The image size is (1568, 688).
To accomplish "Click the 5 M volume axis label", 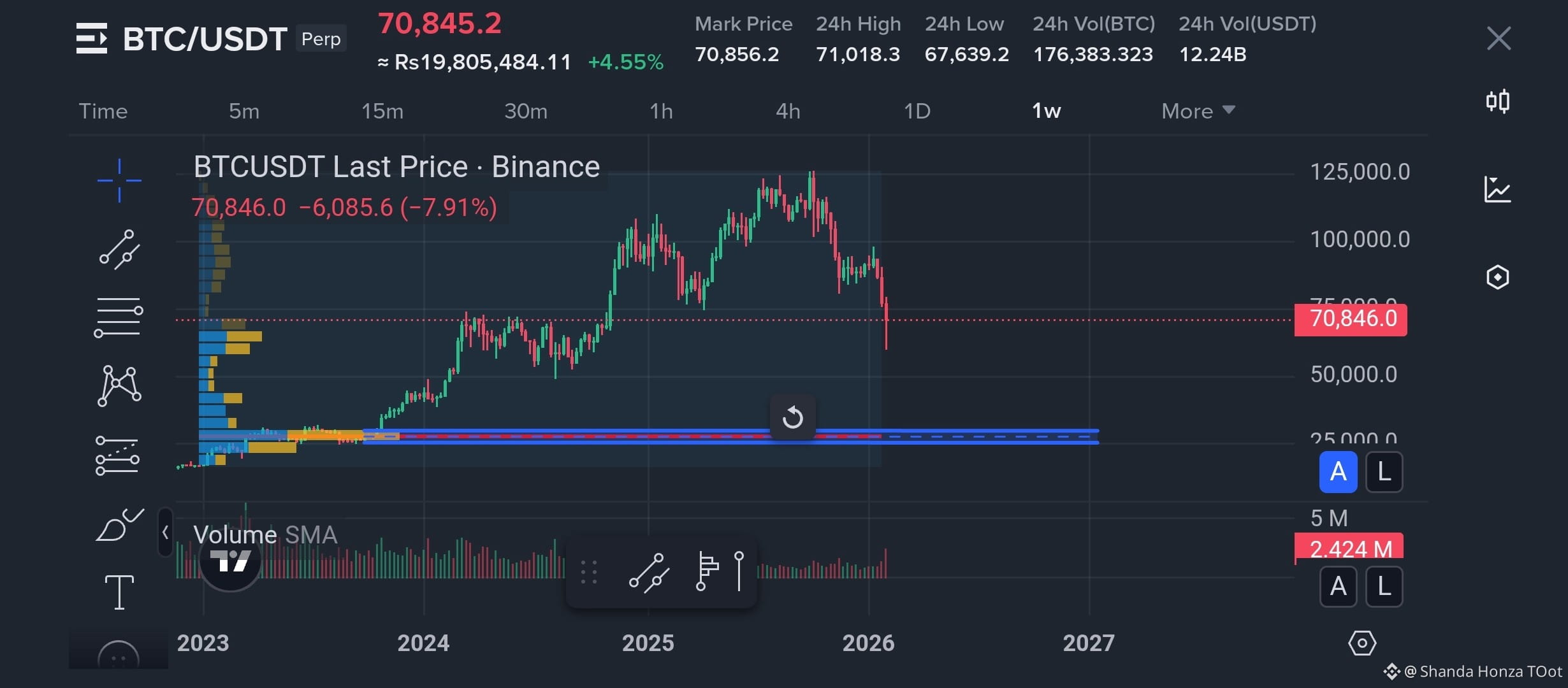I will click(x=1329, y=519).
